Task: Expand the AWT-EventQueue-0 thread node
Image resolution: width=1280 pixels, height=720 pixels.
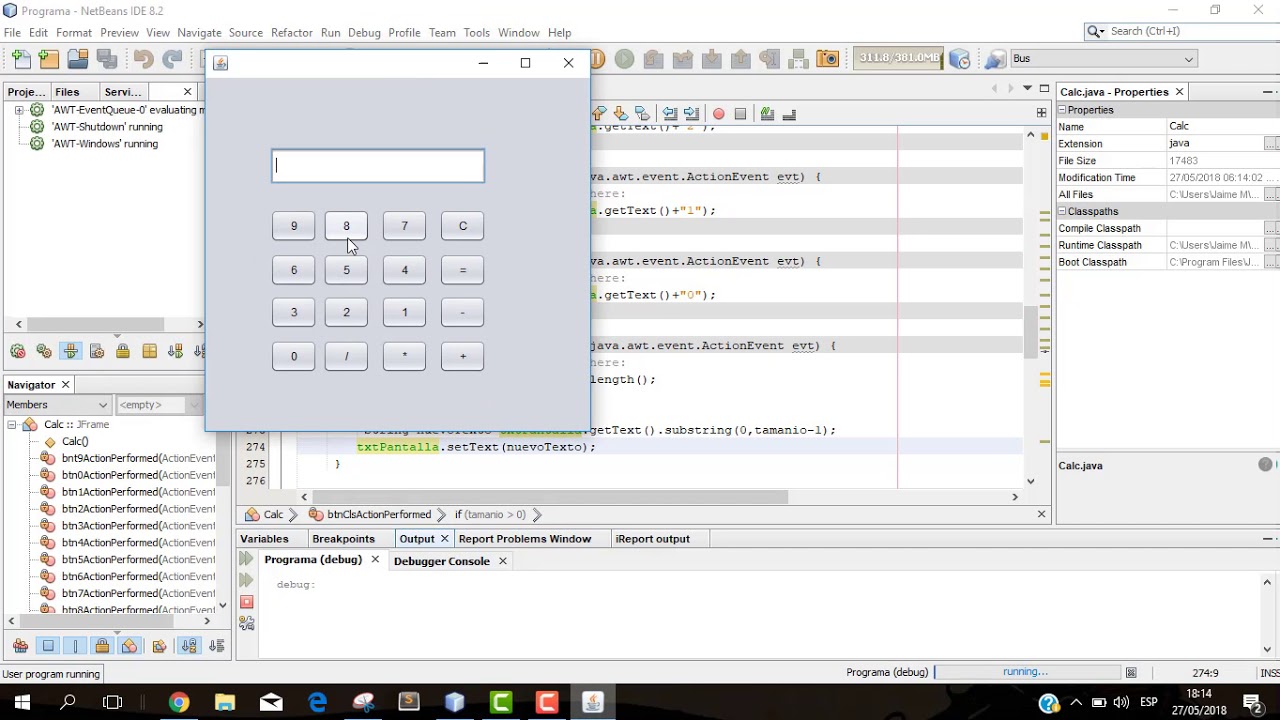Action: tap(19, 110)
